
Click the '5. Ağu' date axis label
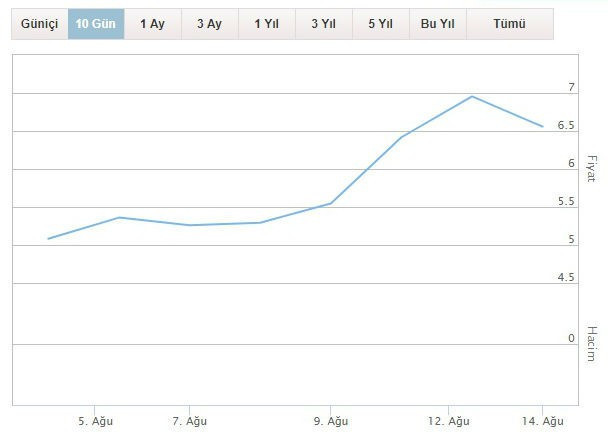click(95, 421)
